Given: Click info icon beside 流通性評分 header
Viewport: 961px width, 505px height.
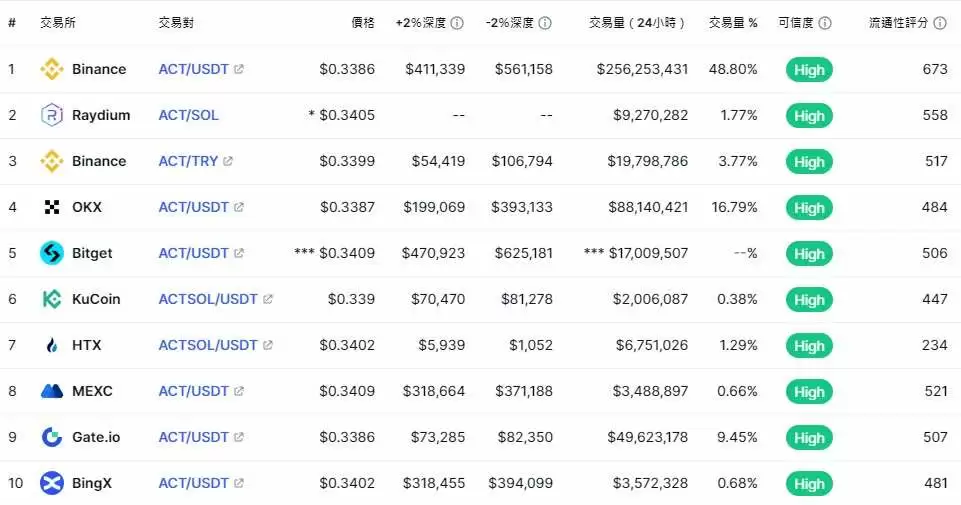Looking at the screenshot, I should pyautogui.click(x=940, y=23).
